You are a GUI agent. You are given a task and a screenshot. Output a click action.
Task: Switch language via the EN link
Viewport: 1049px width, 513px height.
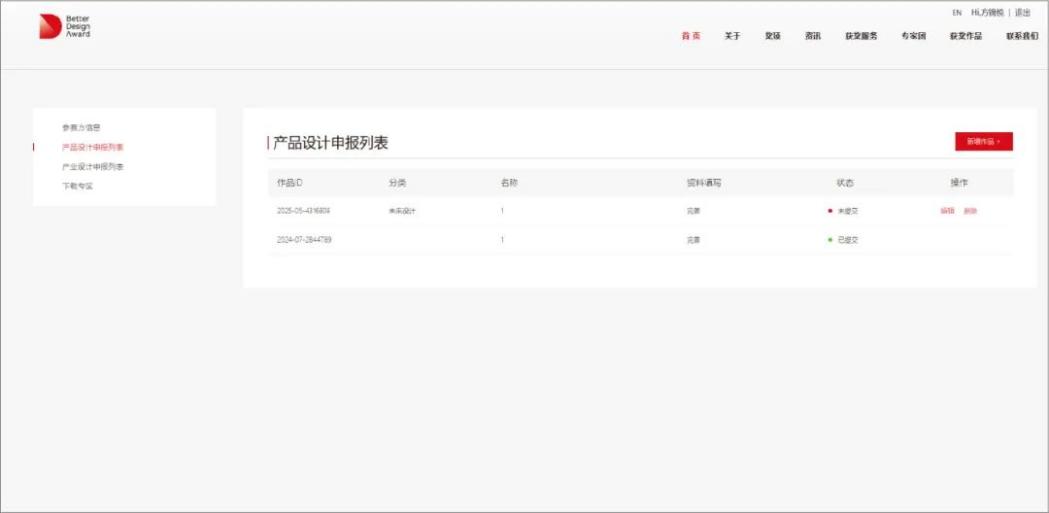click(x=957, y=13)
